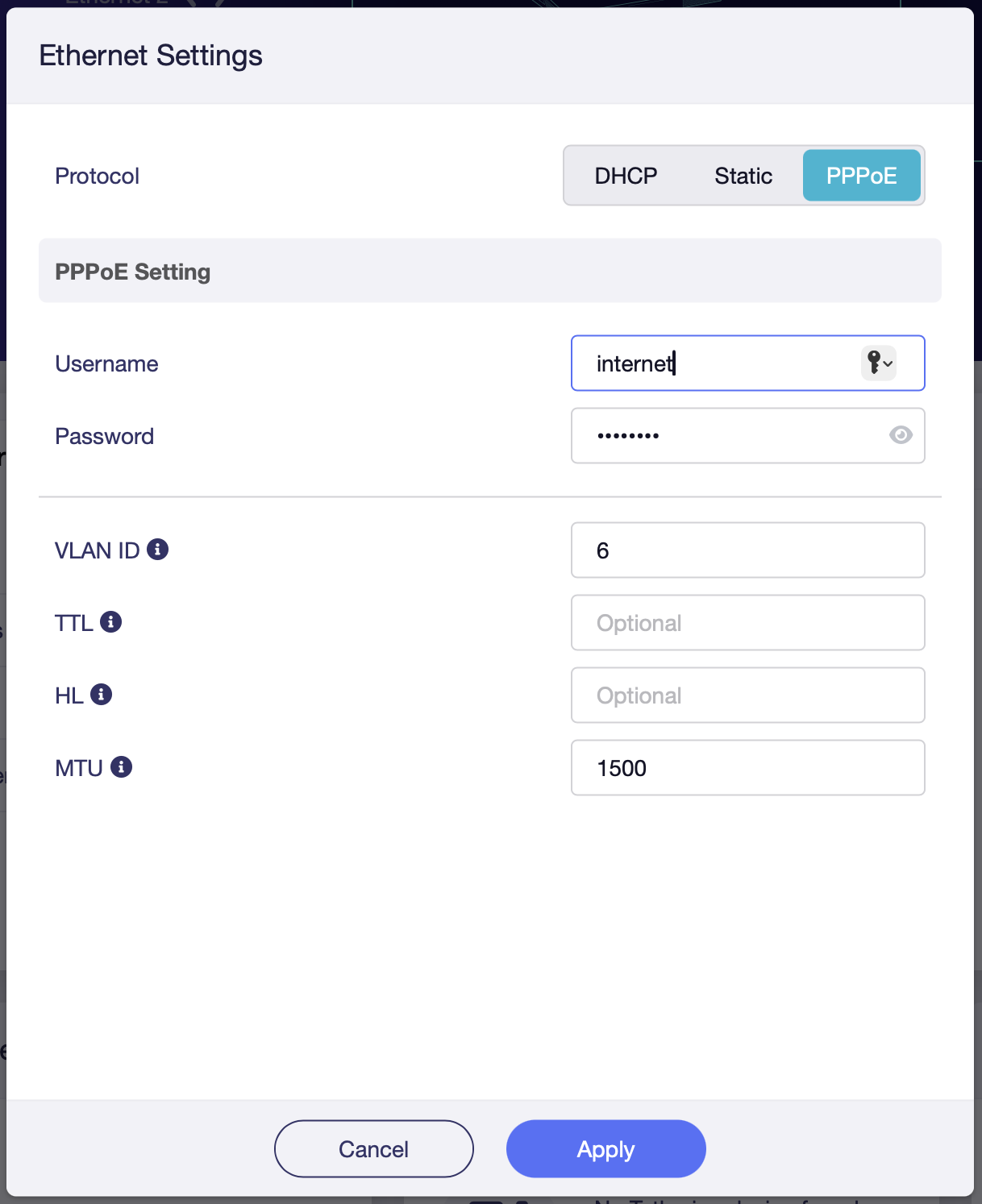Viewport: 982px width, 1204px height.
Task: Select the Static protocol option
Action: tap(743, 176)
